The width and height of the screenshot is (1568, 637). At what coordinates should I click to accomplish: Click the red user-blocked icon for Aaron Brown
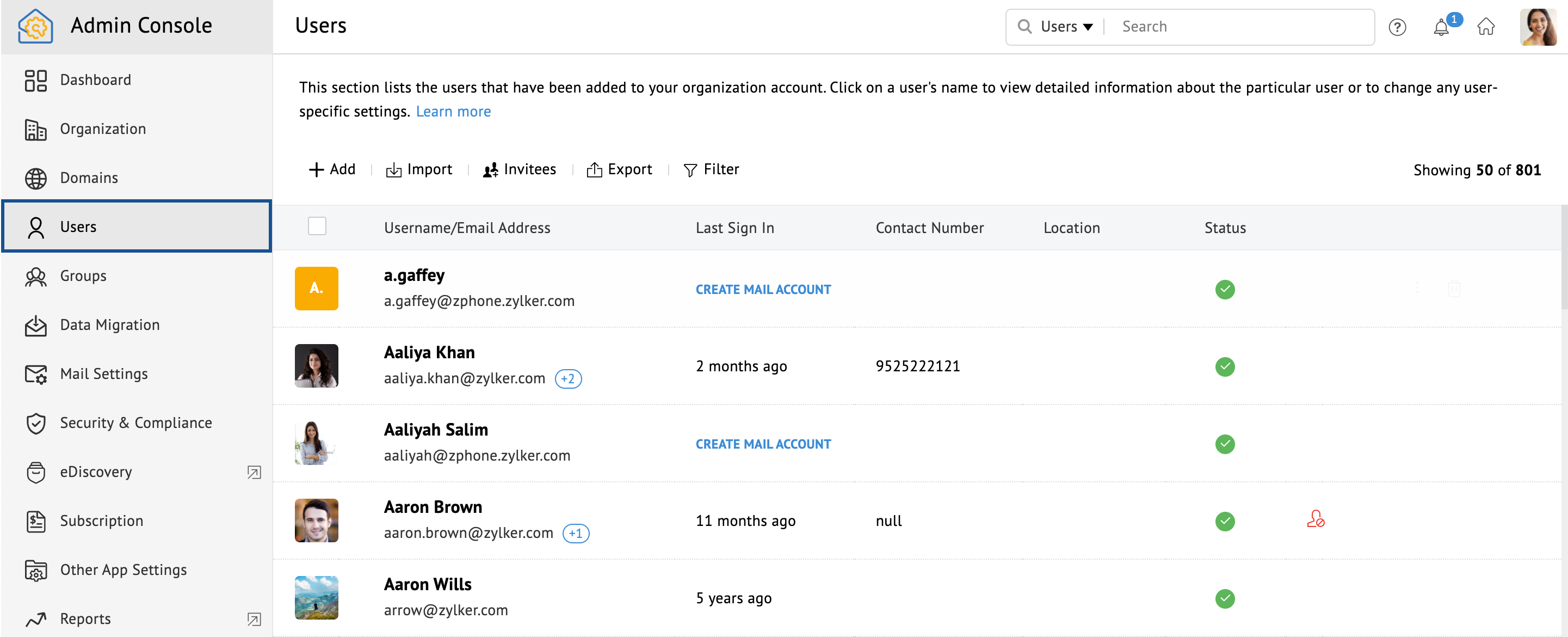[1315, 519]
